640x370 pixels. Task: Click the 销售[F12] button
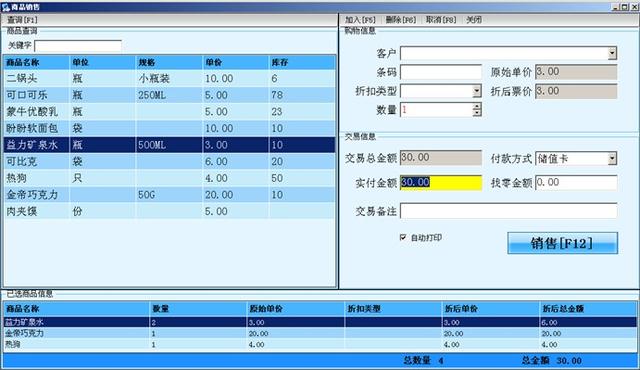click(562, 243)
